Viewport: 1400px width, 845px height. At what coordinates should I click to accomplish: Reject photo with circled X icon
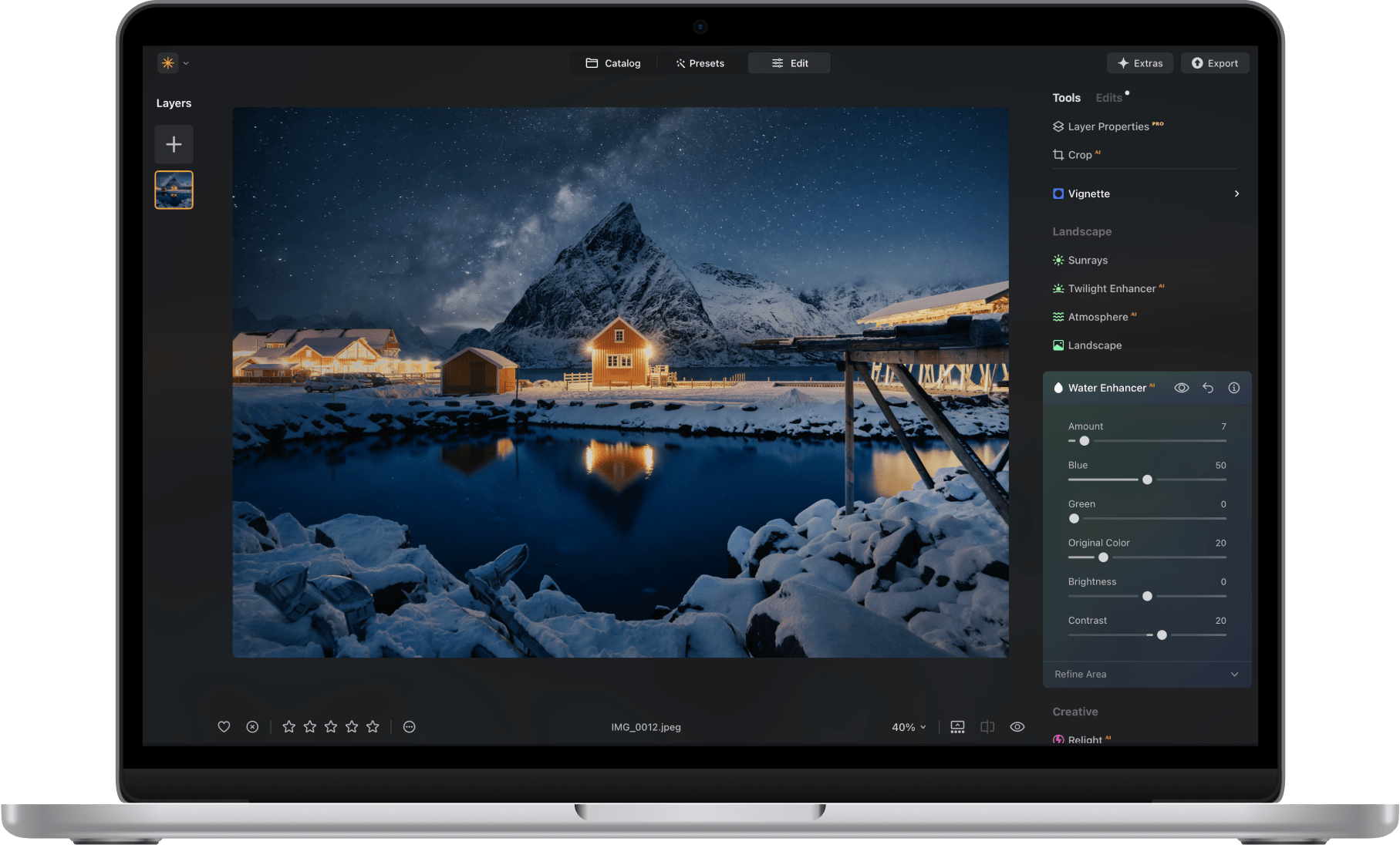click(x=252, y=726)
